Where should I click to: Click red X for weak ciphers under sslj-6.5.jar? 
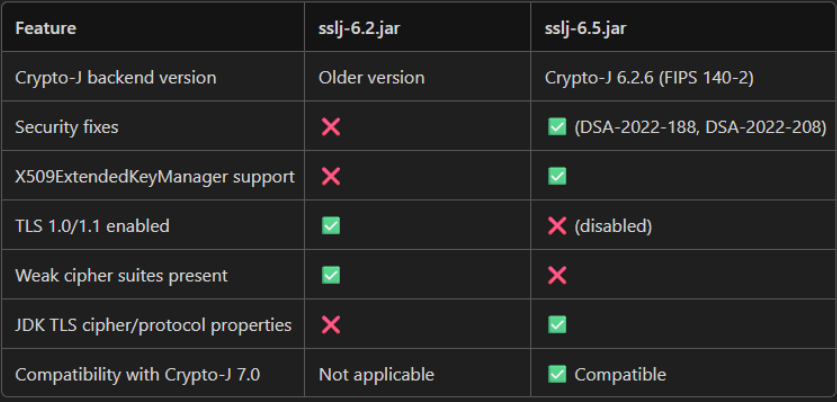coord(557,275)
